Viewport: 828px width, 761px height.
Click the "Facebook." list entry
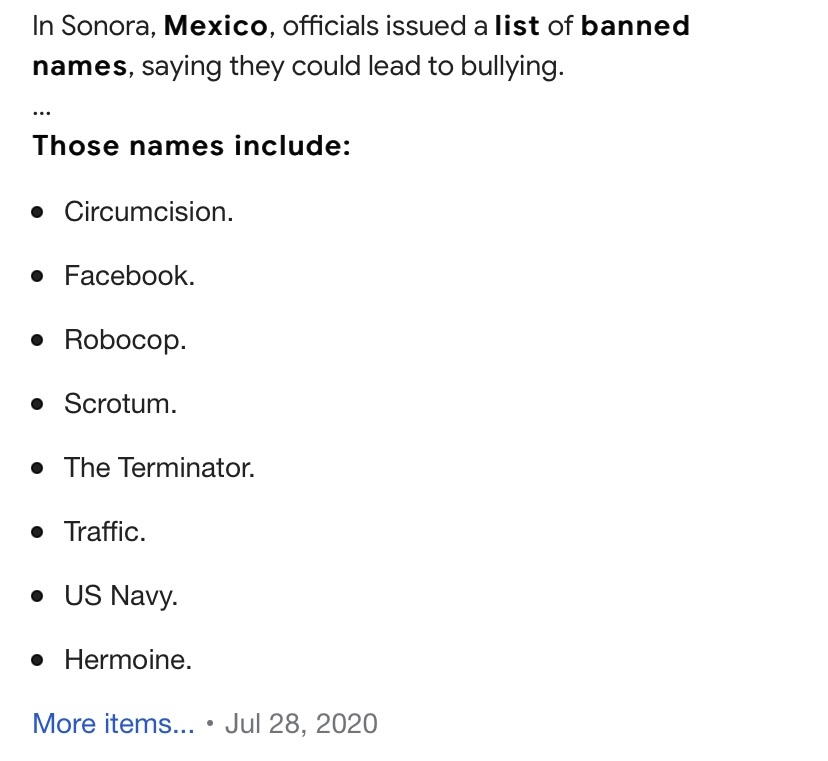129,276
